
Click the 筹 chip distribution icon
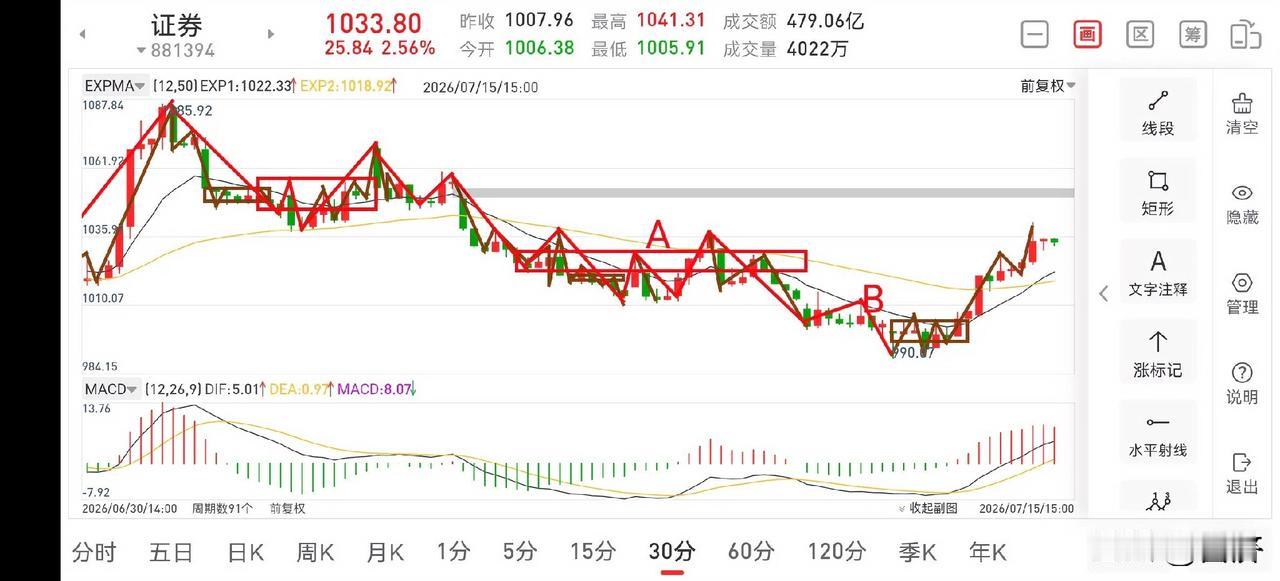1192,34
